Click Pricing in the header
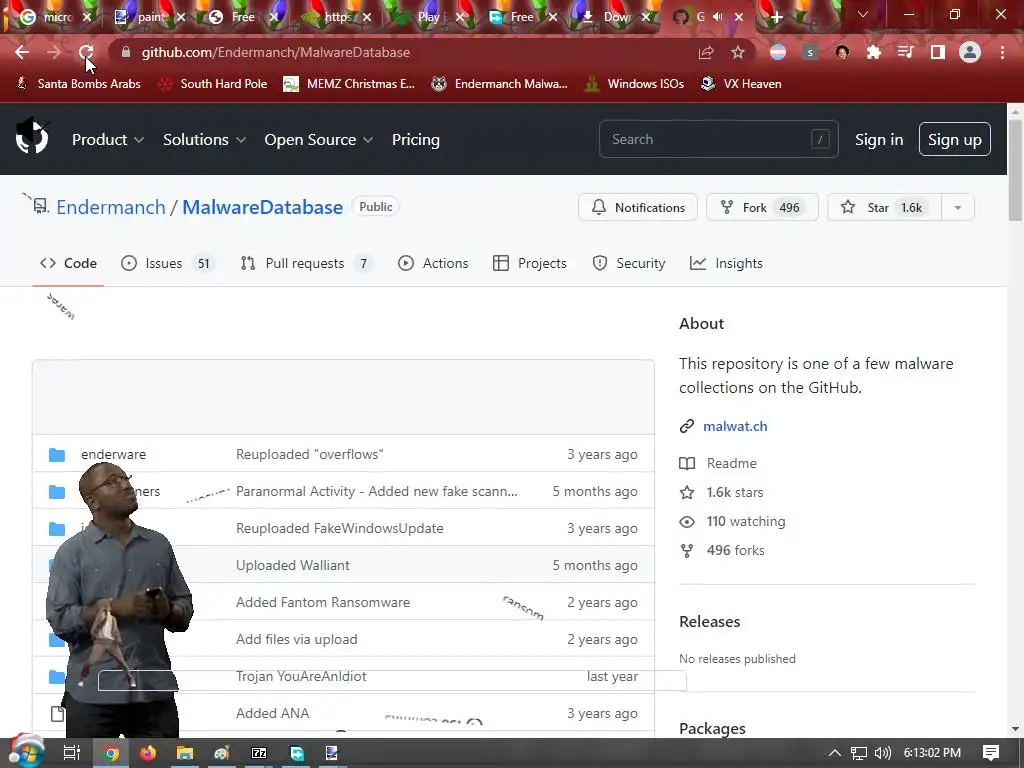This screenshot has width=1024, height=768. tap(416, 140)
